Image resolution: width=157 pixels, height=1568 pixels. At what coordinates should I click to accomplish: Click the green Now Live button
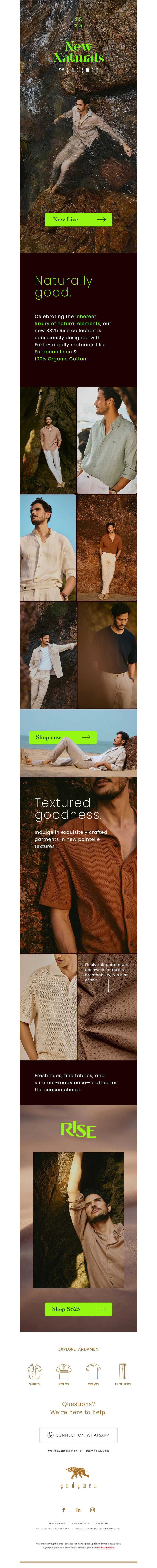click(x=78, y=219)
